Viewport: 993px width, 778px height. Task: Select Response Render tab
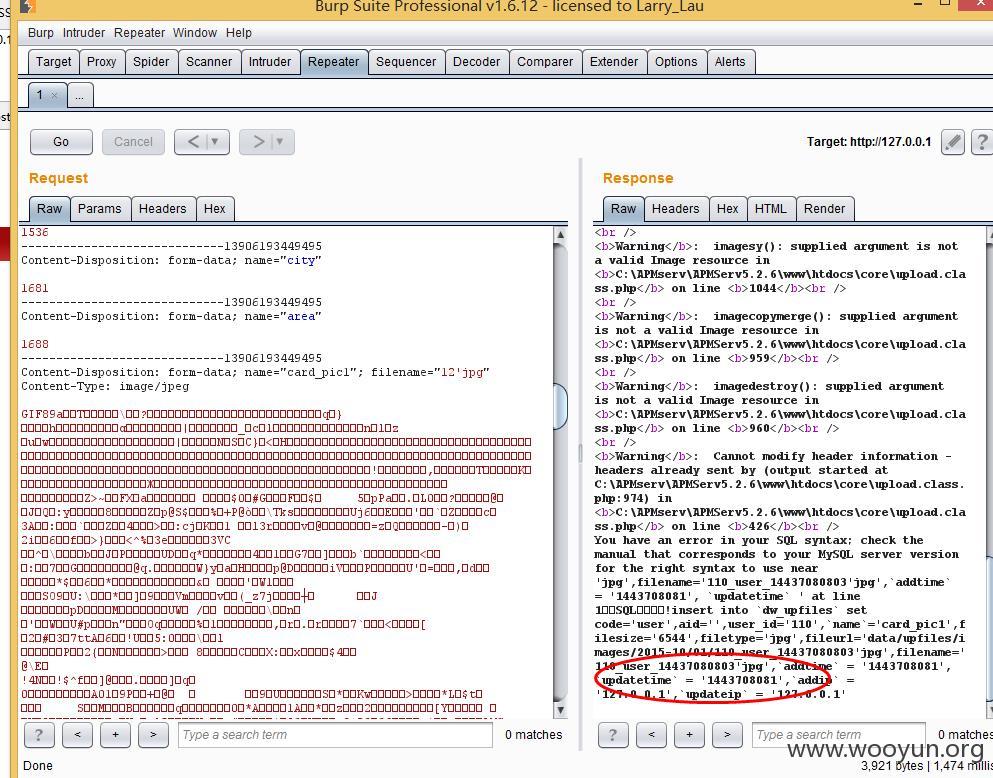click(825, 209)
